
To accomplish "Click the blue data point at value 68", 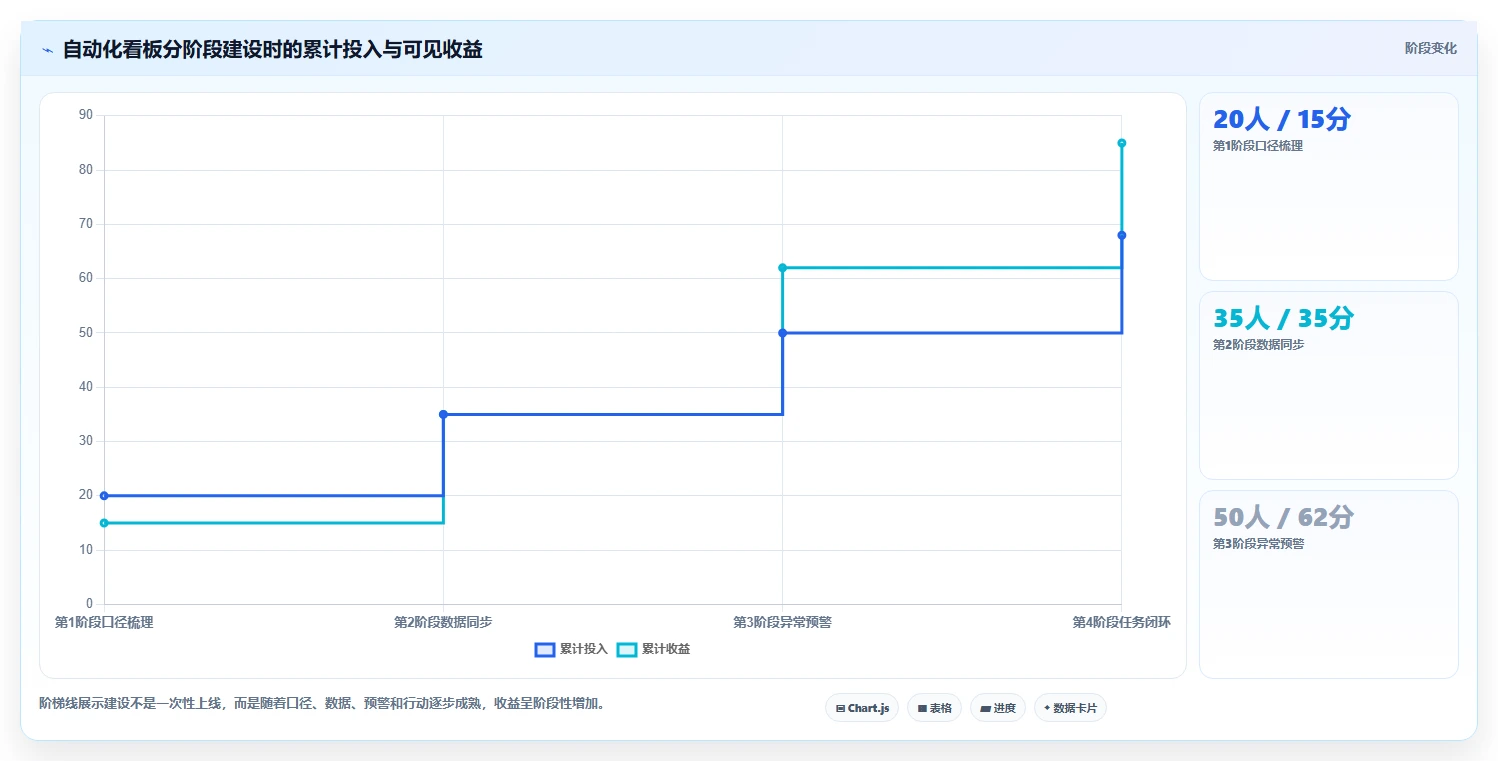I will click(x=1121, y=235).
